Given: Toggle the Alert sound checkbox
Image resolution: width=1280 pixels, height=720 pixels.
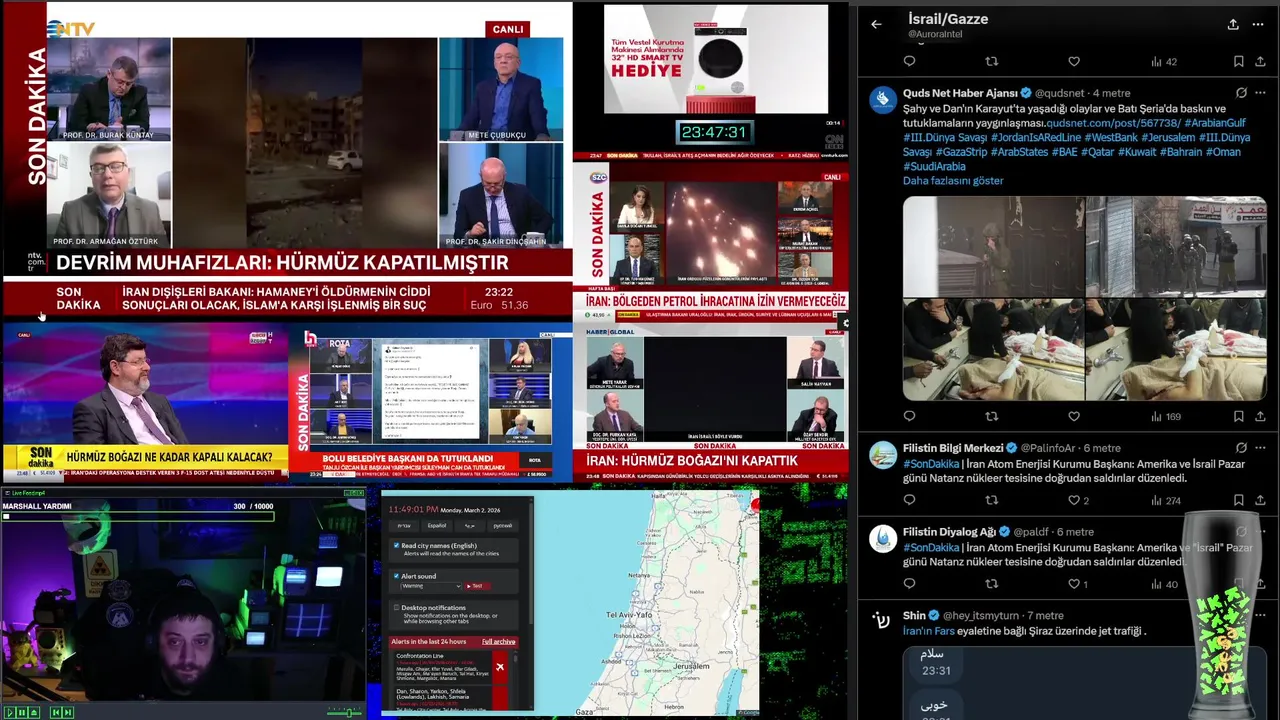Looking at the screenshot, I should point(397,576).
